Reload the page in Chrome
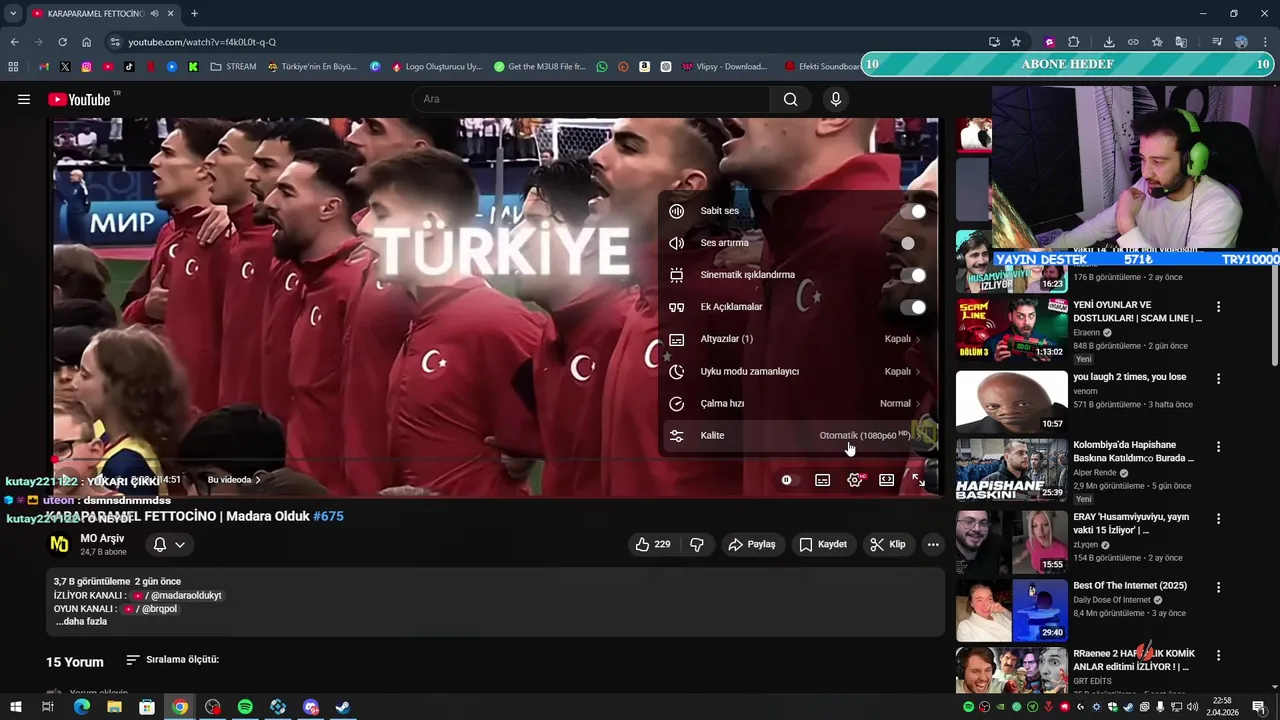This screenshot has width=1280, height=720. tap(62, 42)
